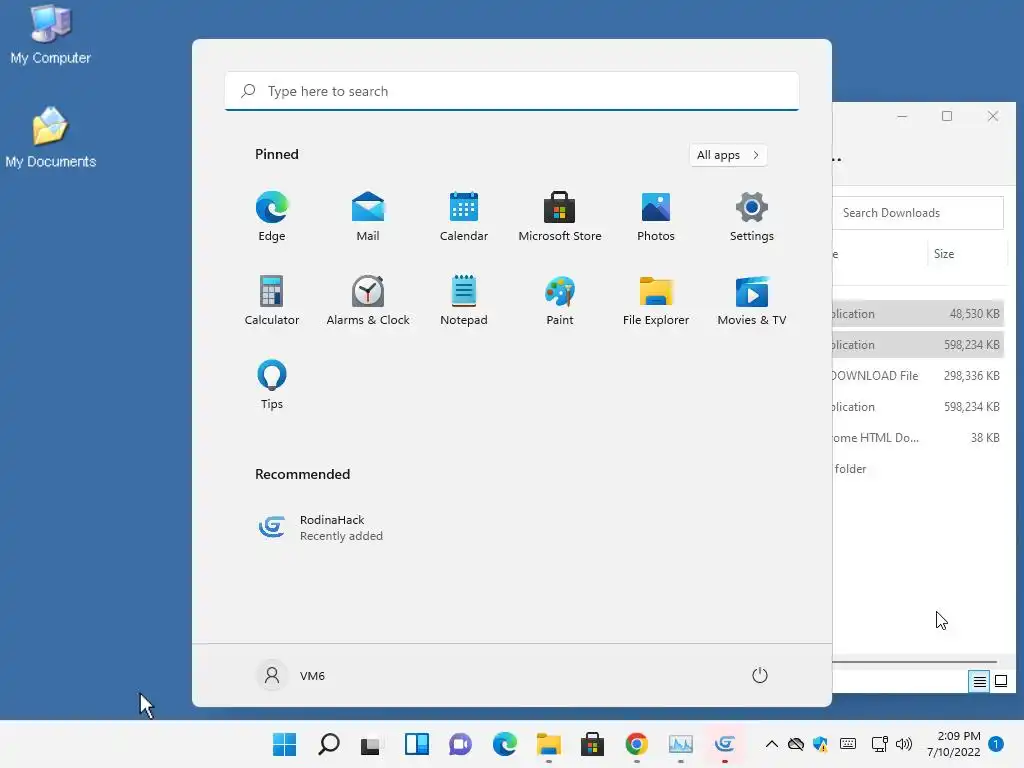Viewport: 1024px width, 768px height.
Task: Launch Calculator
Action: point(272,300)
